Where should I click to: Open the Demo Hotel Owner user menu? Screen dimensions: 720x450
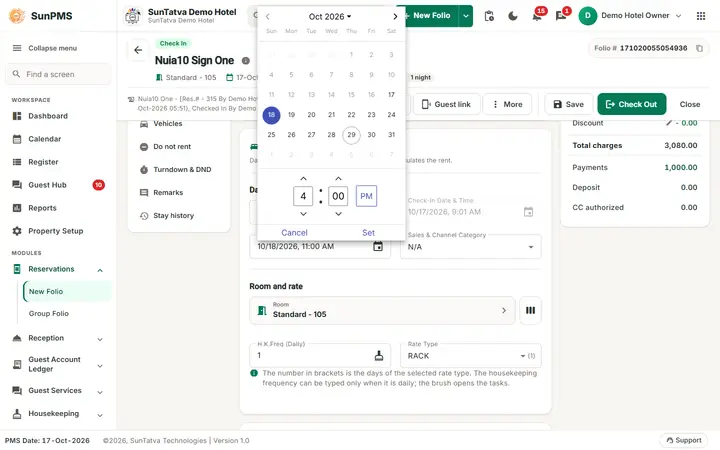630,16
